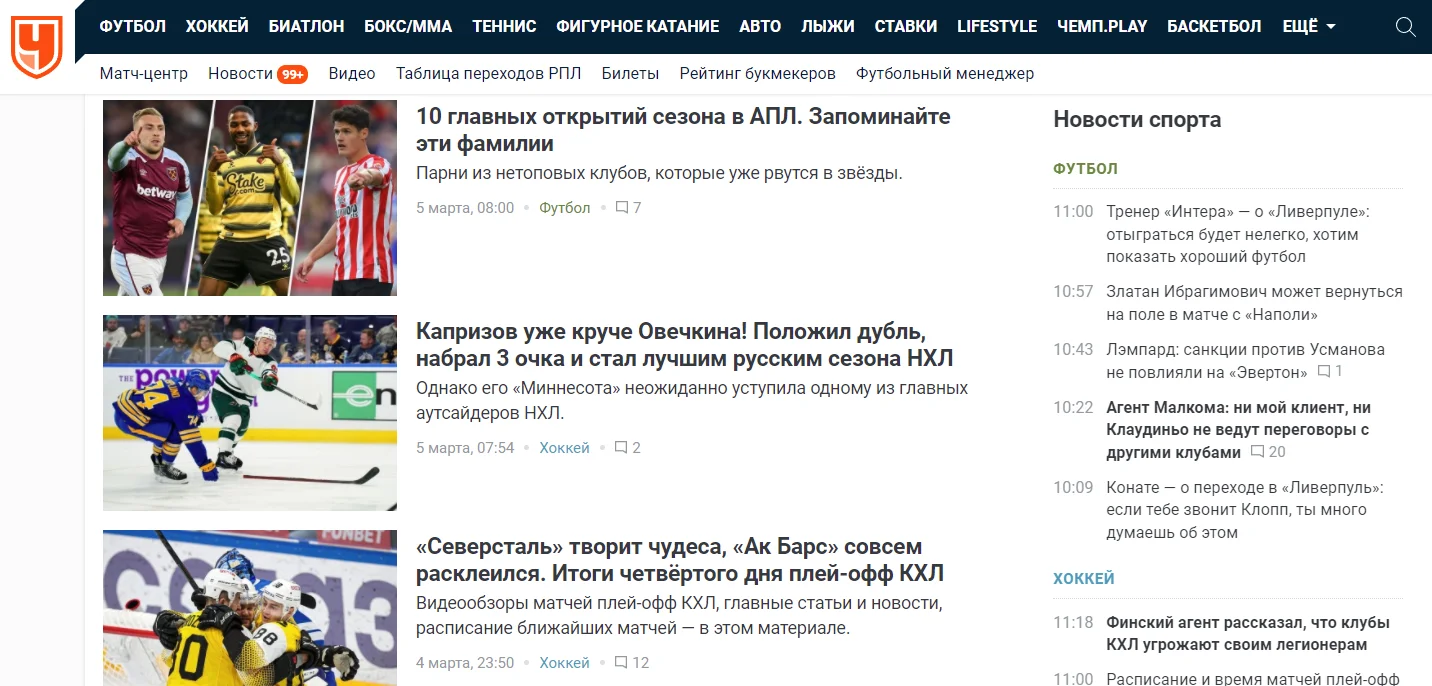Click the 99+ news counter badge

coord(292,74)
